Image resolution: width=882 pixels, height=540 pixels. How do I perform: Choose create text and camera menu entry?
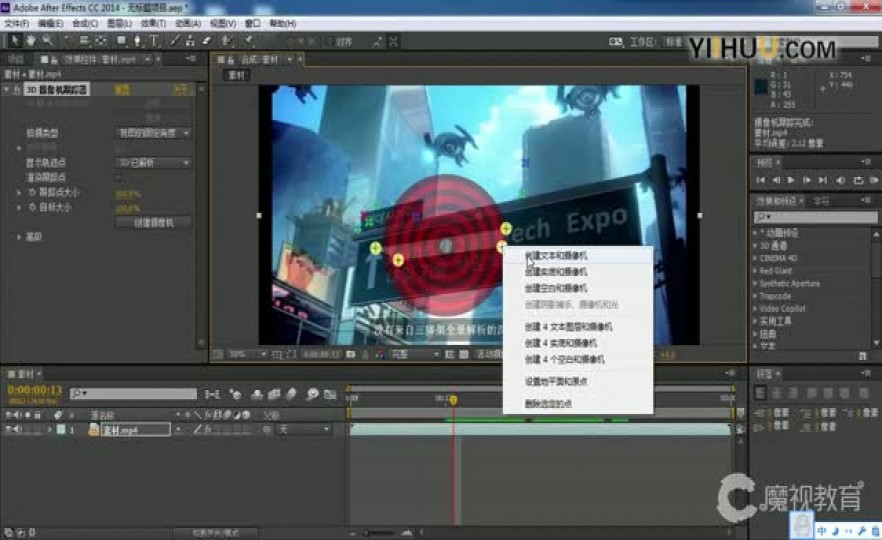click(578, 255)
